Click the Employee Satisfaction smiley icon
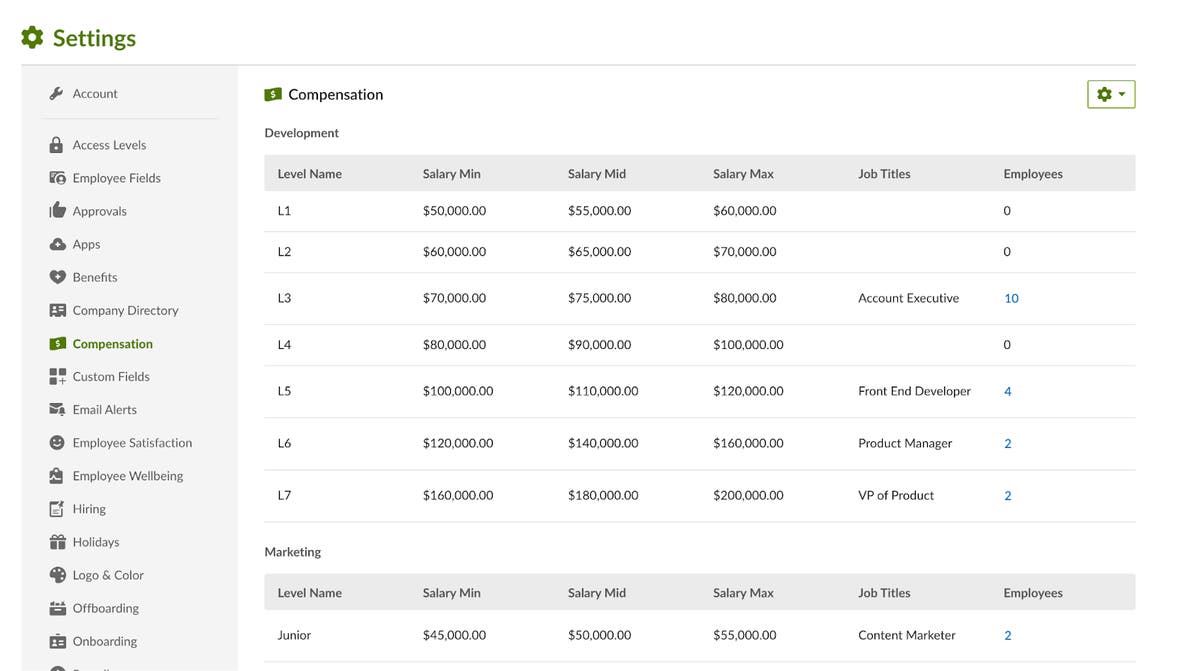Viewport: 1200px width, 671px height. tap(58, 442)
